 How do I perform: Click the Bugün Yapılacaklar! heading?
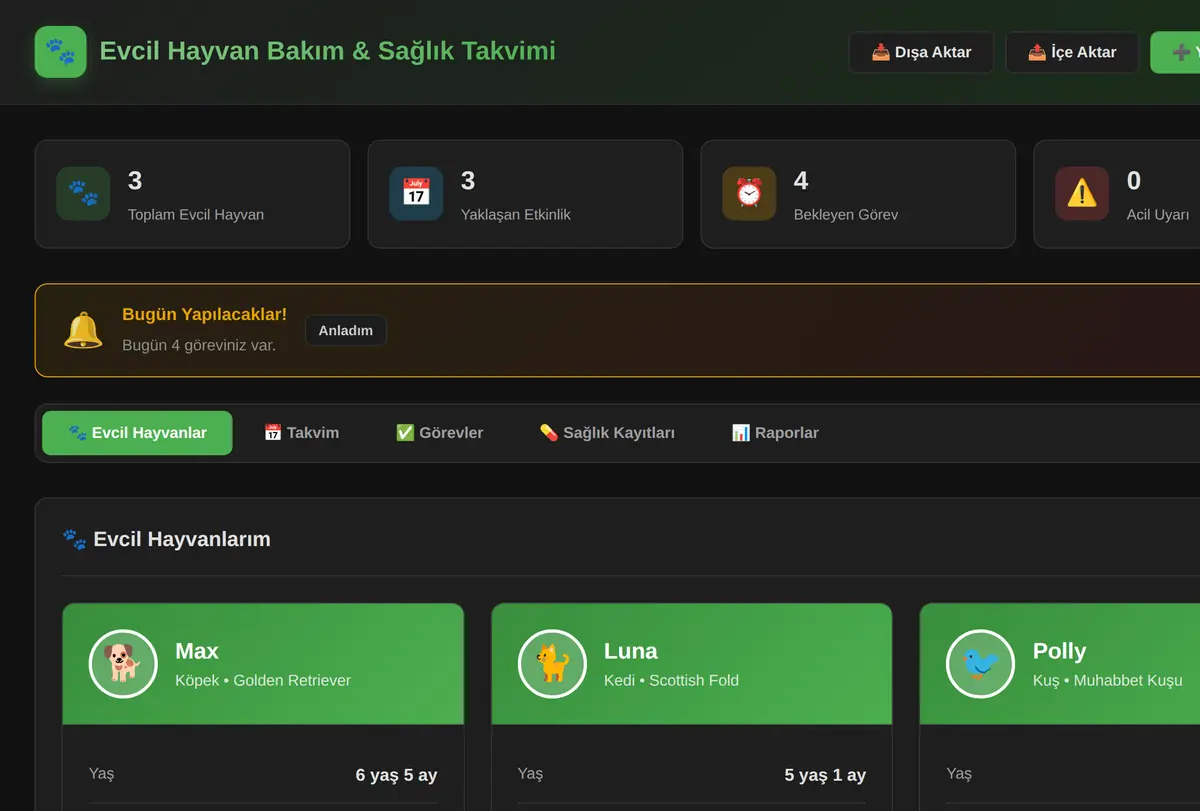[x=204, y=314]
